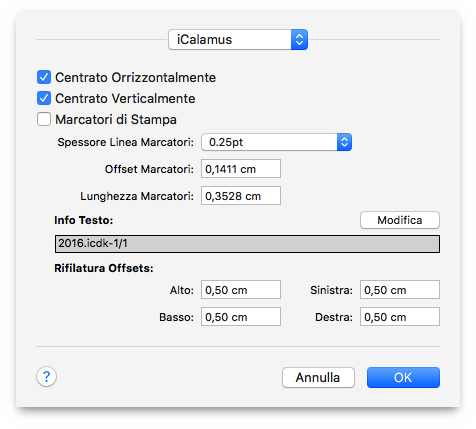Click the Sinistra offset field

point(400,290)
